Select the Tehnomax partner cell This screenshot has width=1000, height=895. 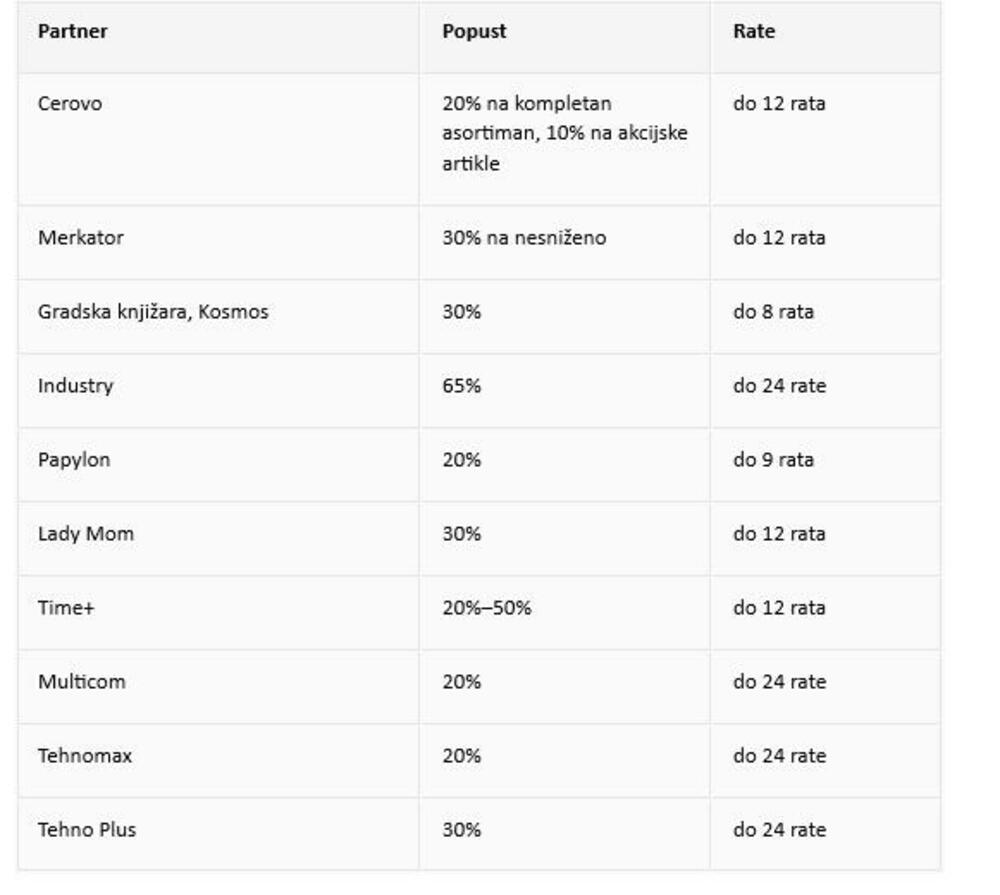tap(85, 756)
